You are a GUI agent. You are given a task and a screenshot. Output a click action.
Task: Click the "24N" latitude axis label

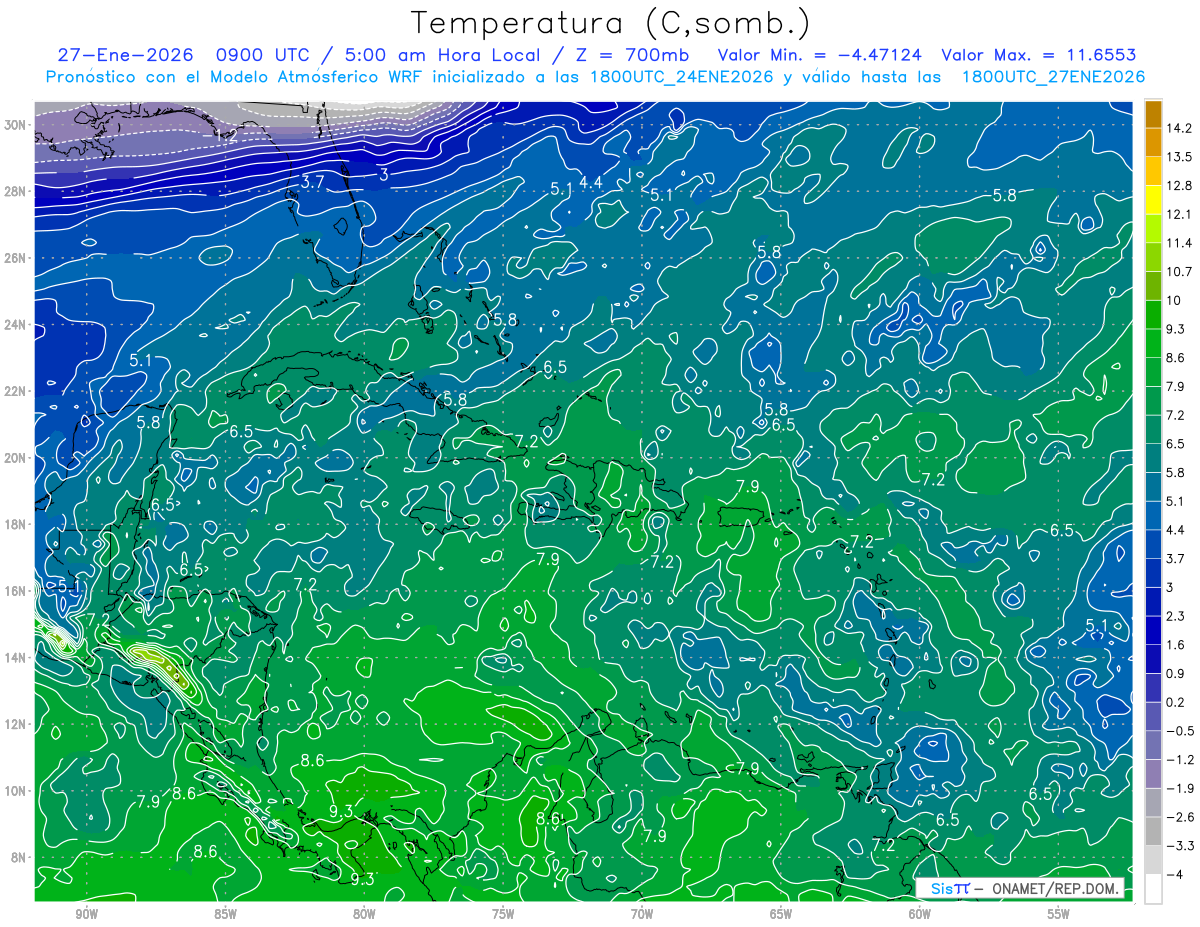point(16,325)
